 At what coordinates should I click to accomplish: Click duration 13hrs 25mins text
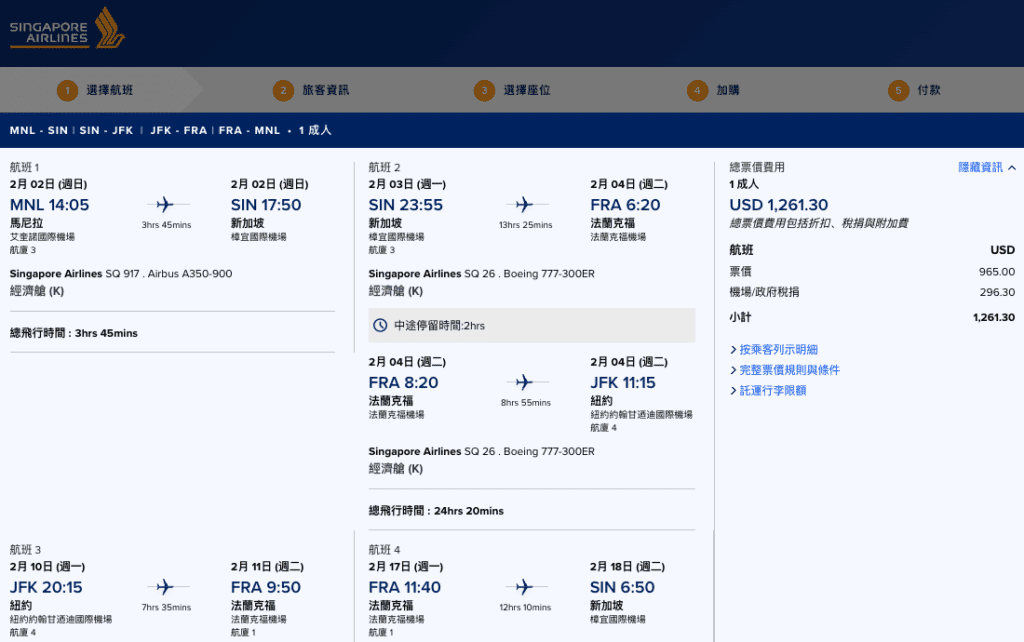[526, 225]
